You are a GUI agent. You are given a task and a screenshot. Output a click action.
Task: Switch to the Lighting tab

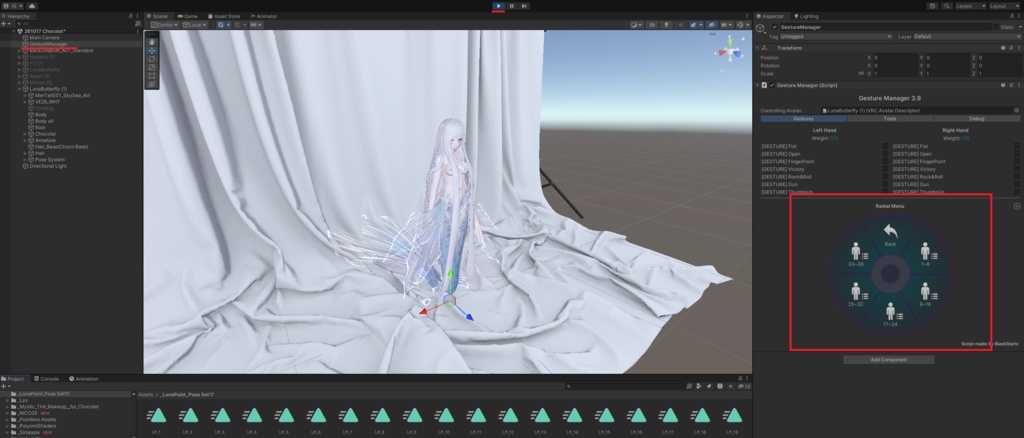(x=806, y=16)
